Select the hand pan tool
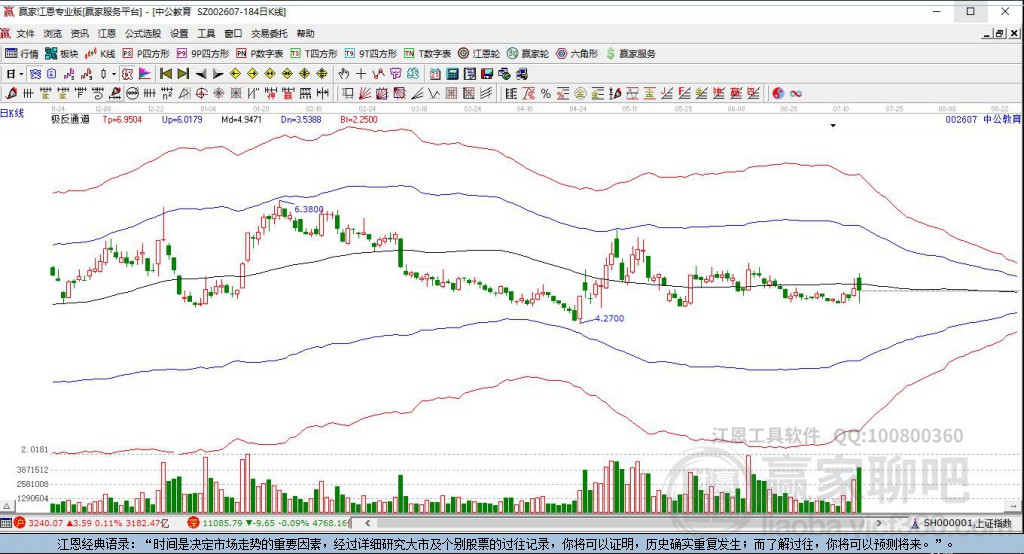Viewport: 1024px width, 554px height. tap(344, 74)
